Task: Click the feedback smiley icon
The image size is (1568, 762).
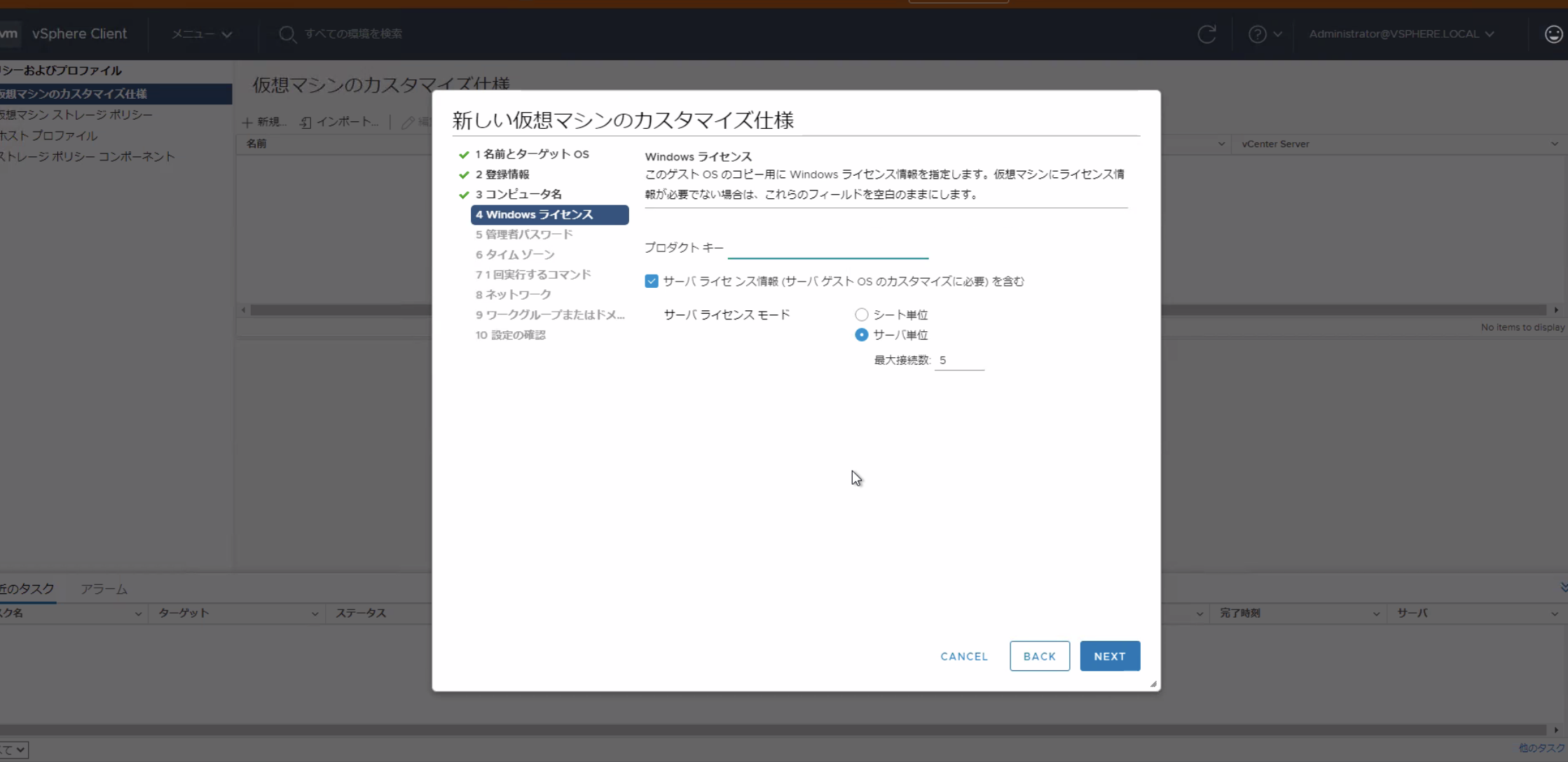Action: [1553, 34]
